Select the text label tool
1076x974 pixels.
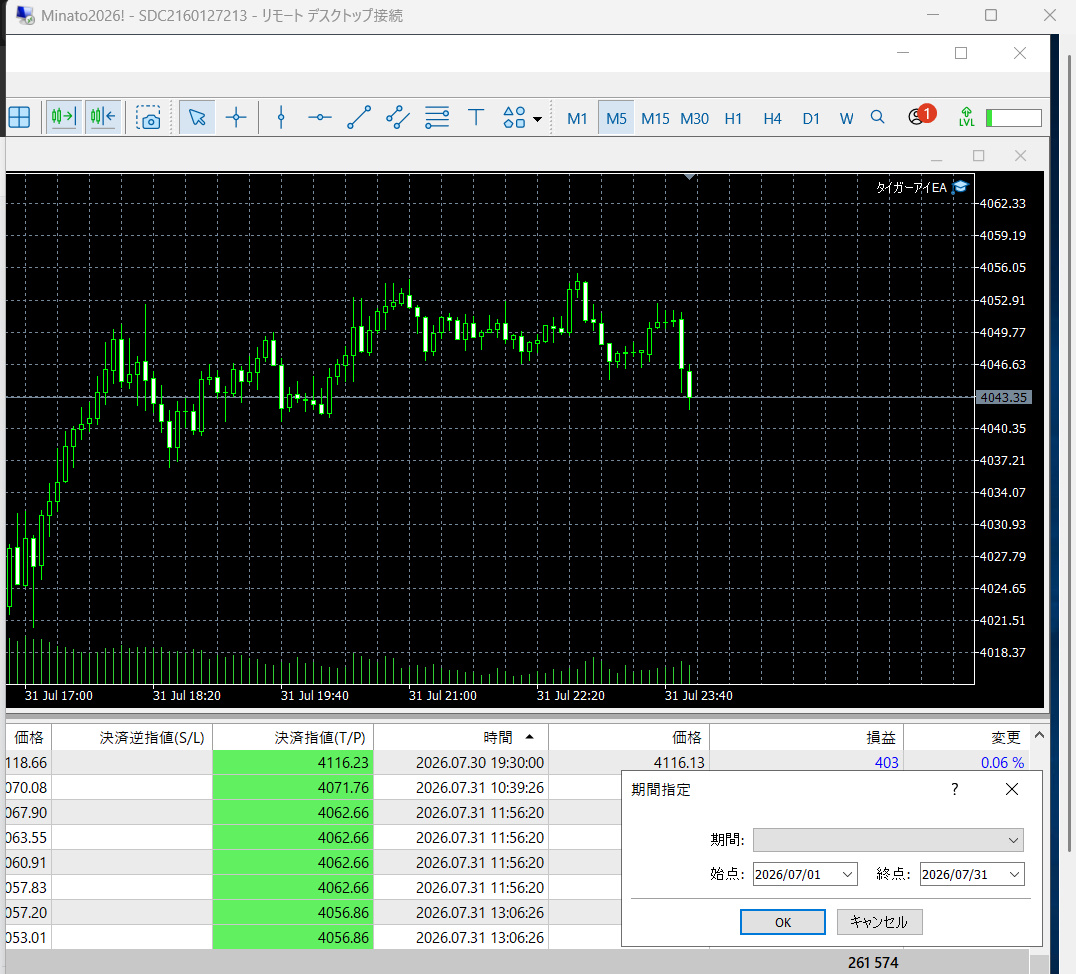pyautogui.click(x=476, y=117)
